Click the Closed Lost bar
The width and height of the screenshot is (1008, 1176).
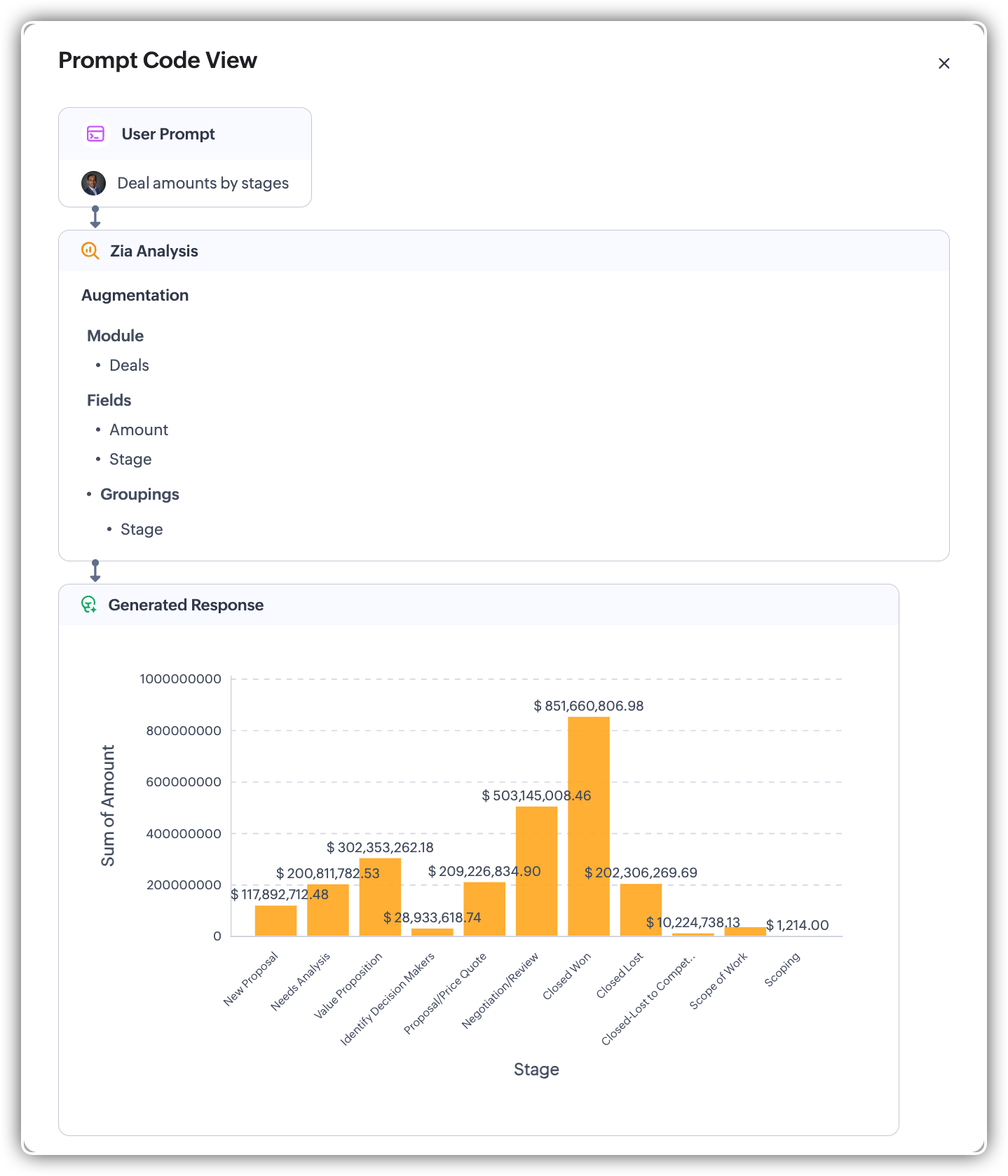click(641, 910)
